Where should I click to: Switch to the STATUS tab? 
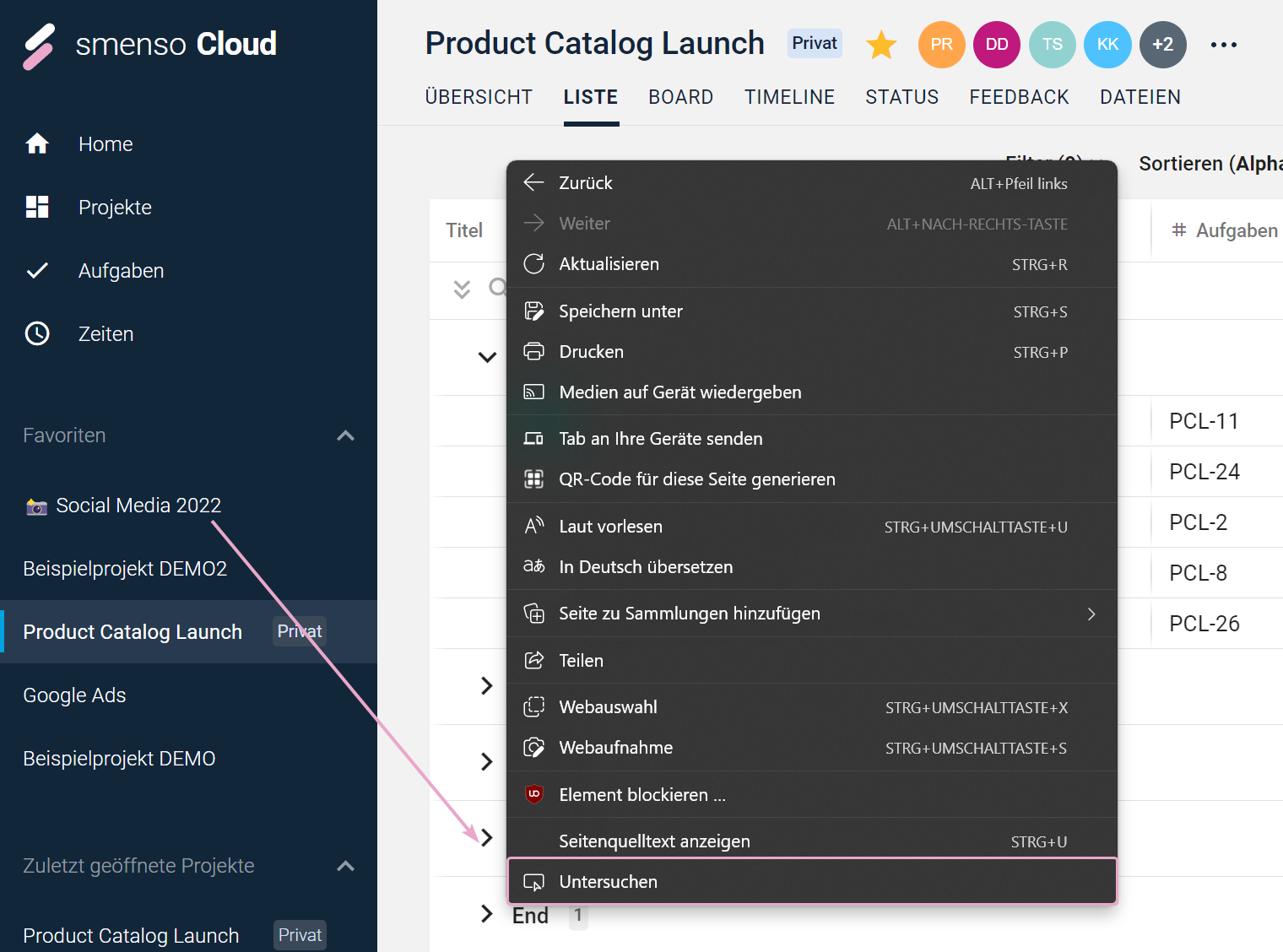902,97
